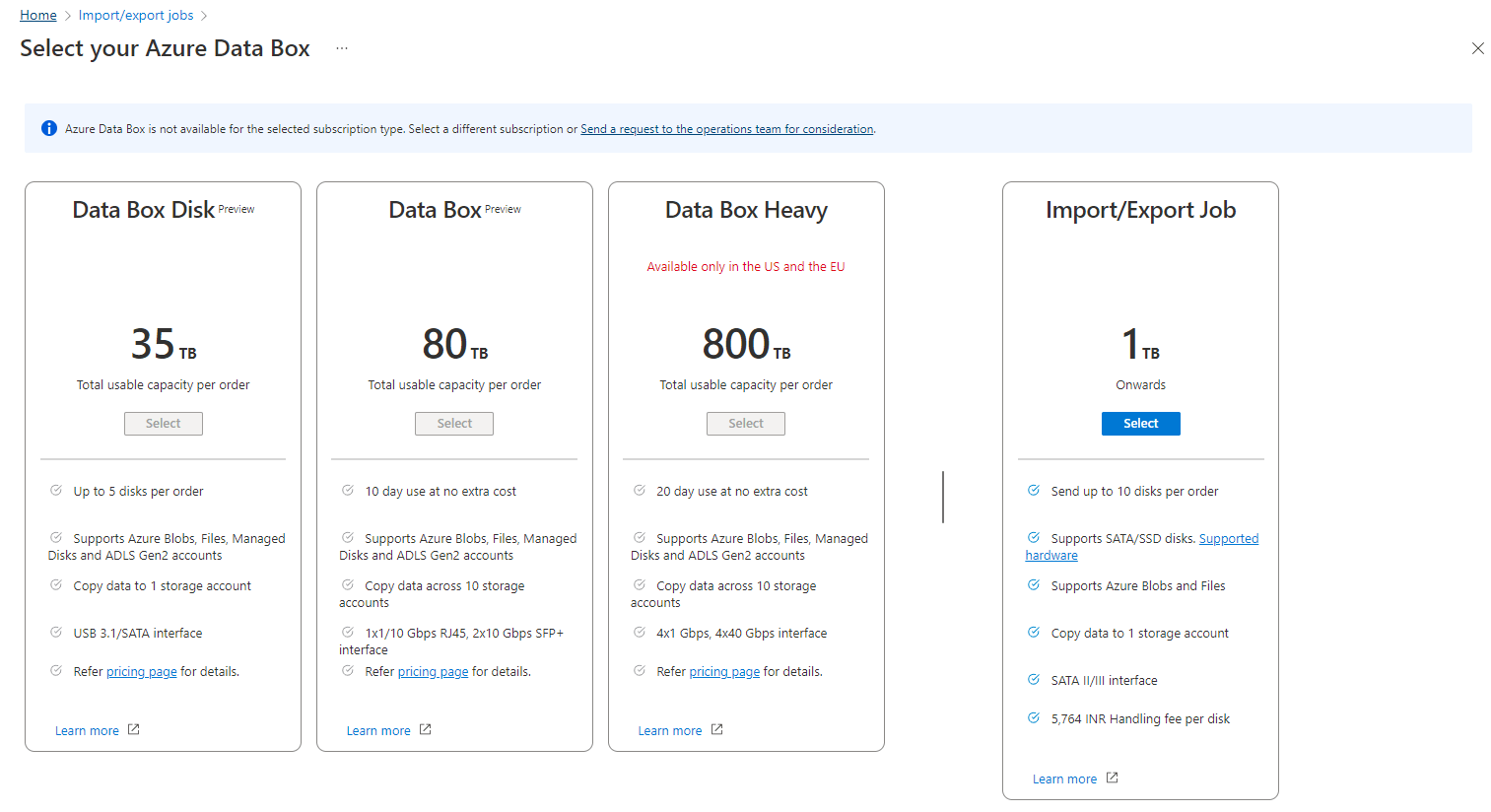Click check icon beside Copy data to 1 storage account in Disk card

pyautogui.click(x=56, y=584)
